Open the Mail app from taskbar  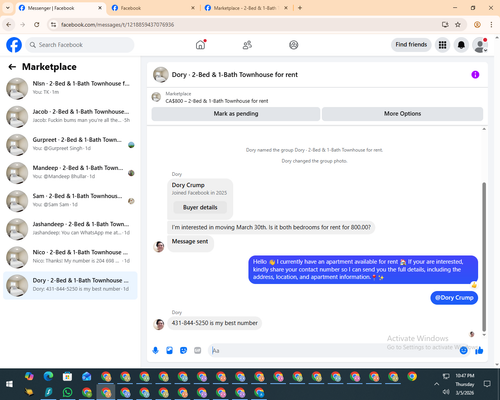pos(87,376)
